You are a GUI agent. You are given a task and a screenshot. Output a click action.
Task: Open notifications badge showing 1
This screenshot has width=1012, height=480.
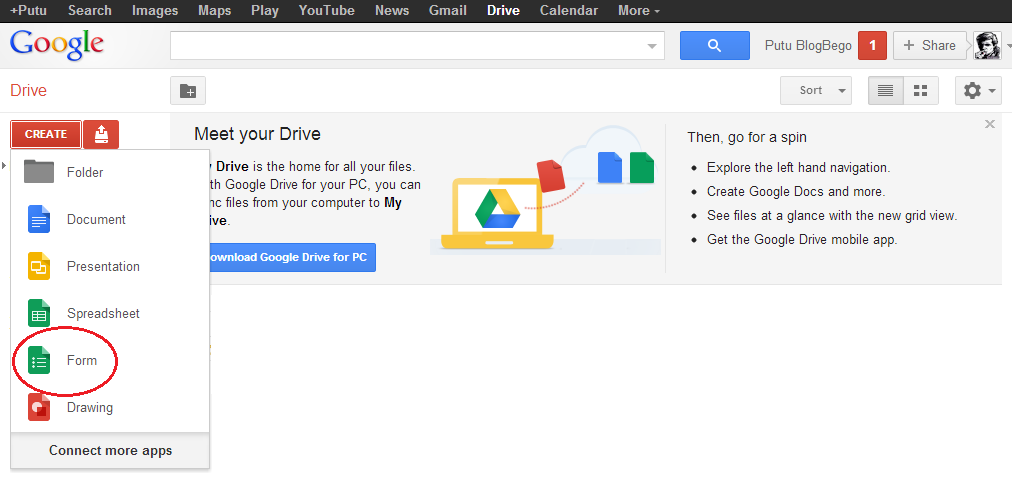coord(873,45)
